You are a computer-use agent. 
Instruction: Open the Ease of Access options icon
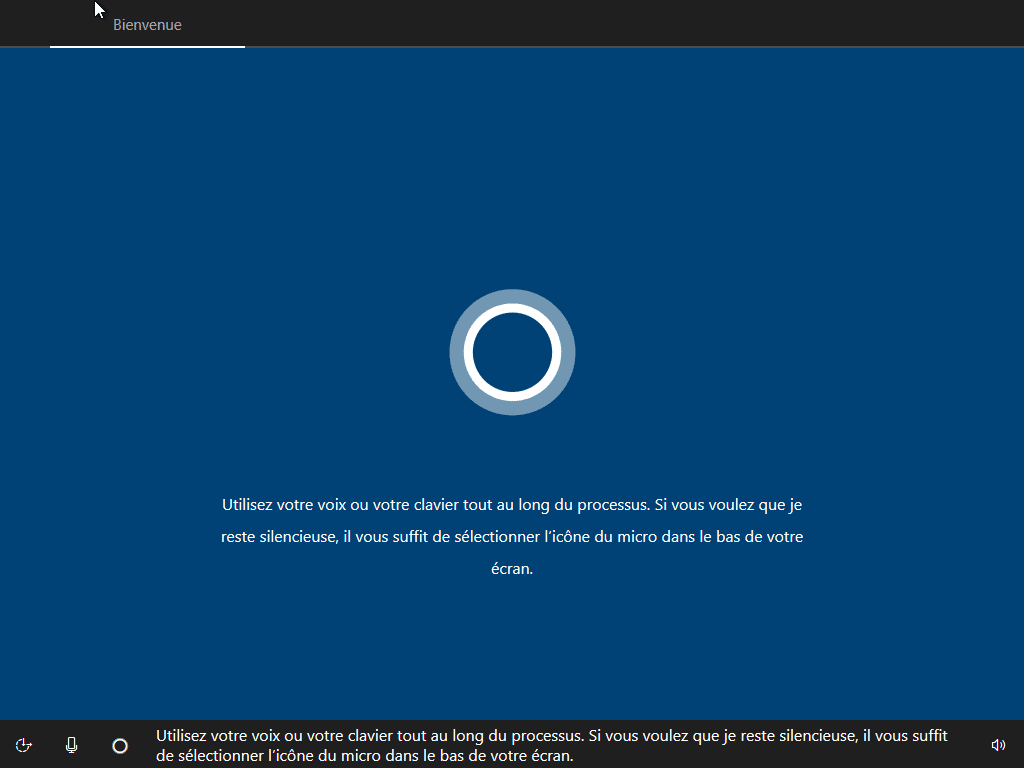pos(24,745)
